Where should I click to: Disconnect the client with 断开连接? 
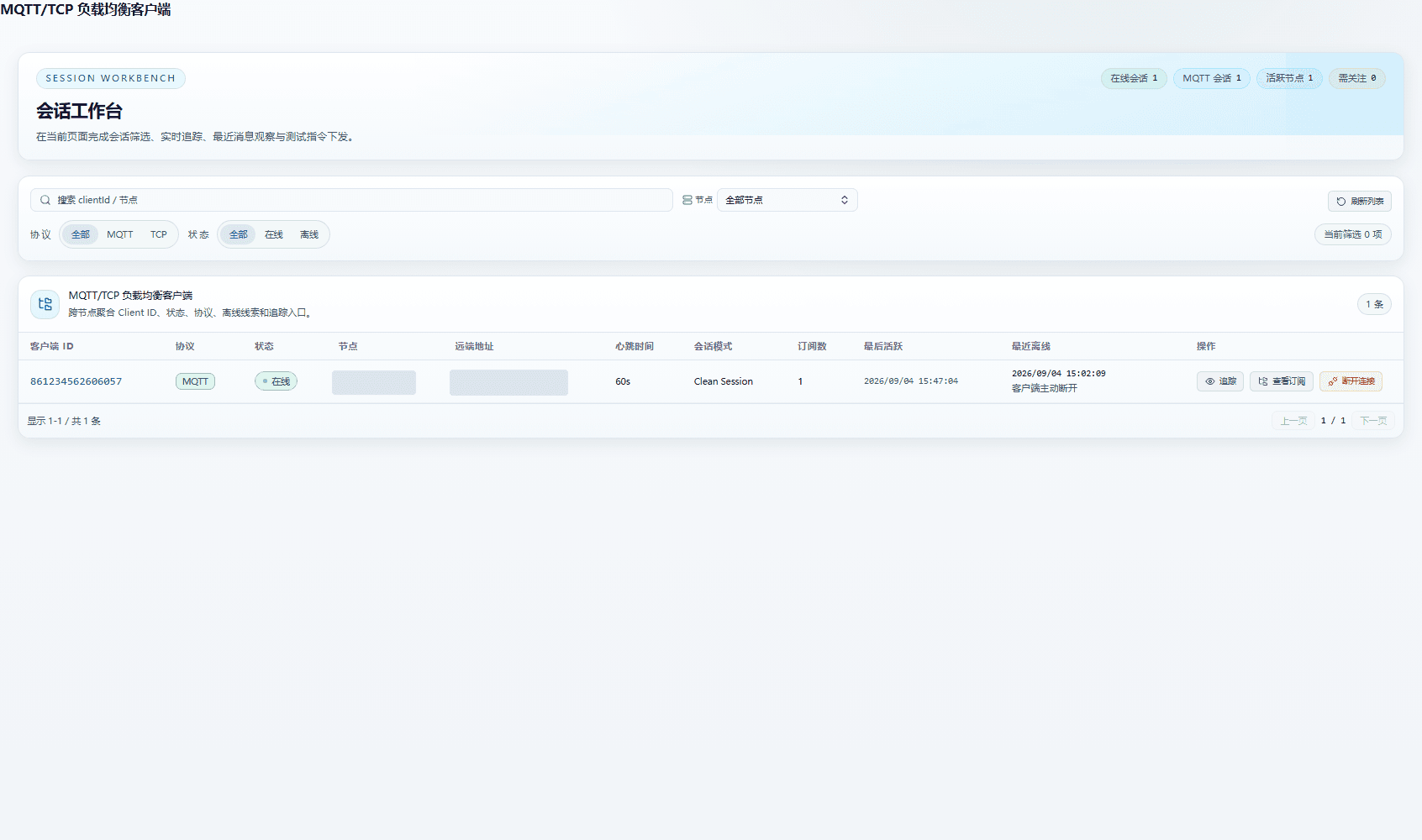pos(1351,381)
